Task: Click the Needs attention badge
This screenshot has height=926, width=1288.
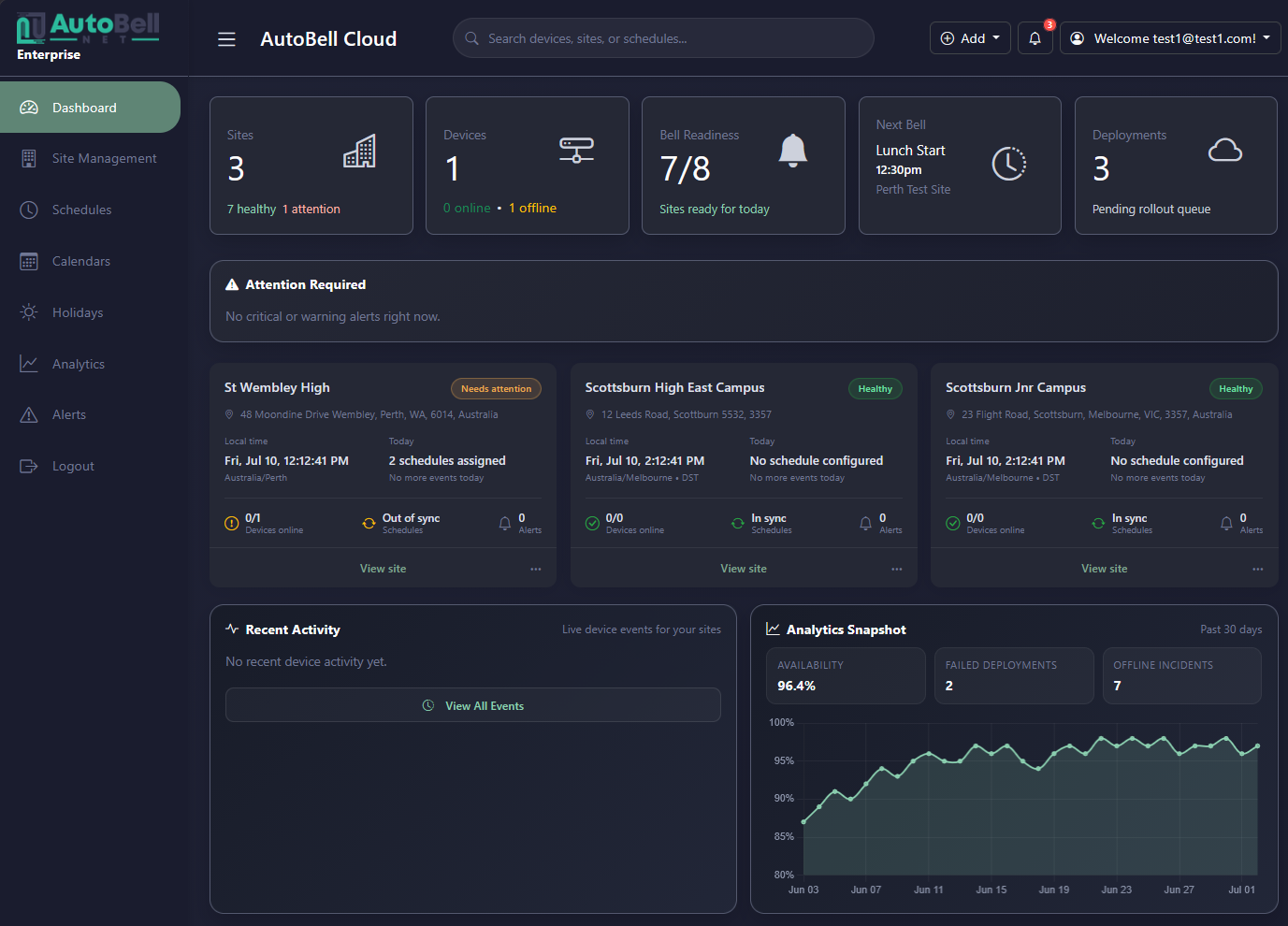Action: coord(496,389)
